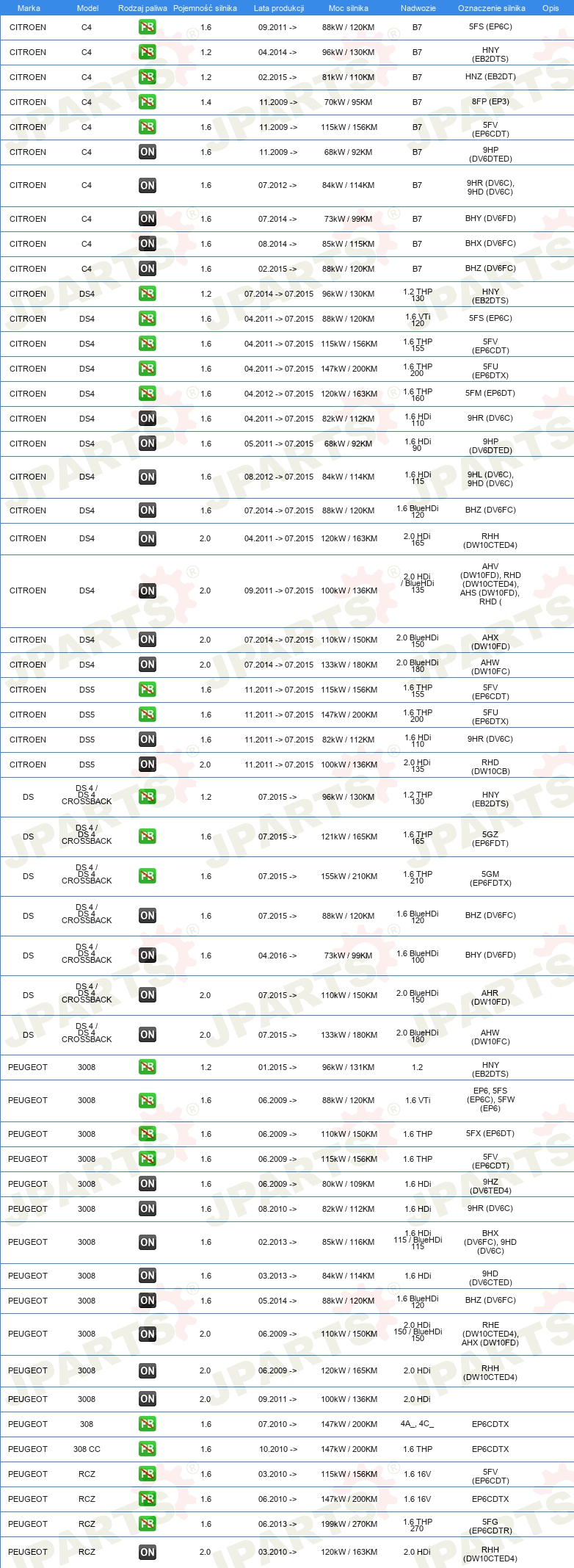Image resolution: width=574 pixels, height=1568 pixels.
Task: Click the petrol PB icon in the Citroen C4 5FS (EP6C) row
Action: coord(147,27)
